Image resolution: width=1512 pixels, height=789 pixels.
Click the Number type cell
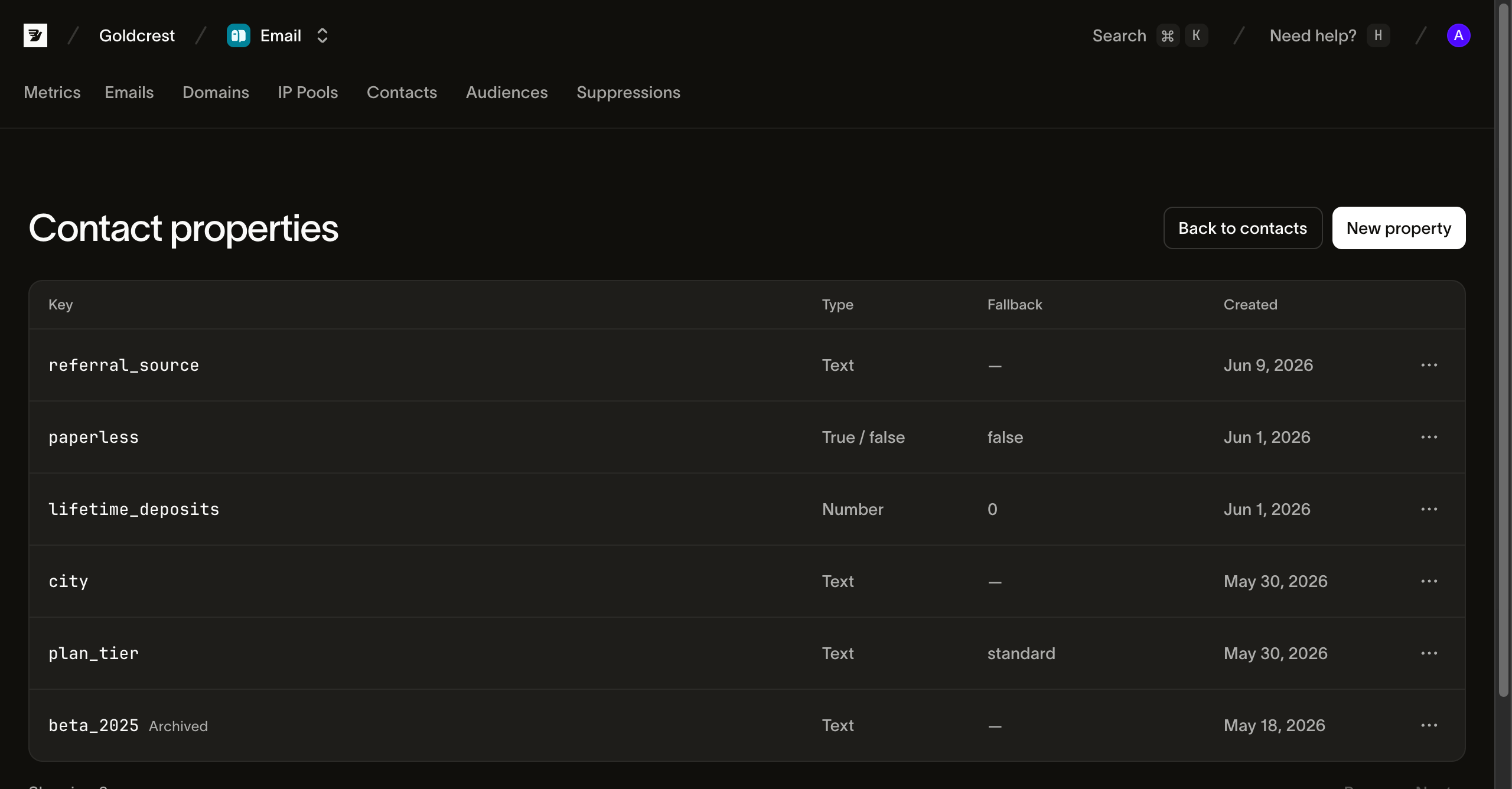pyautogui.click(x=853, y=509)
